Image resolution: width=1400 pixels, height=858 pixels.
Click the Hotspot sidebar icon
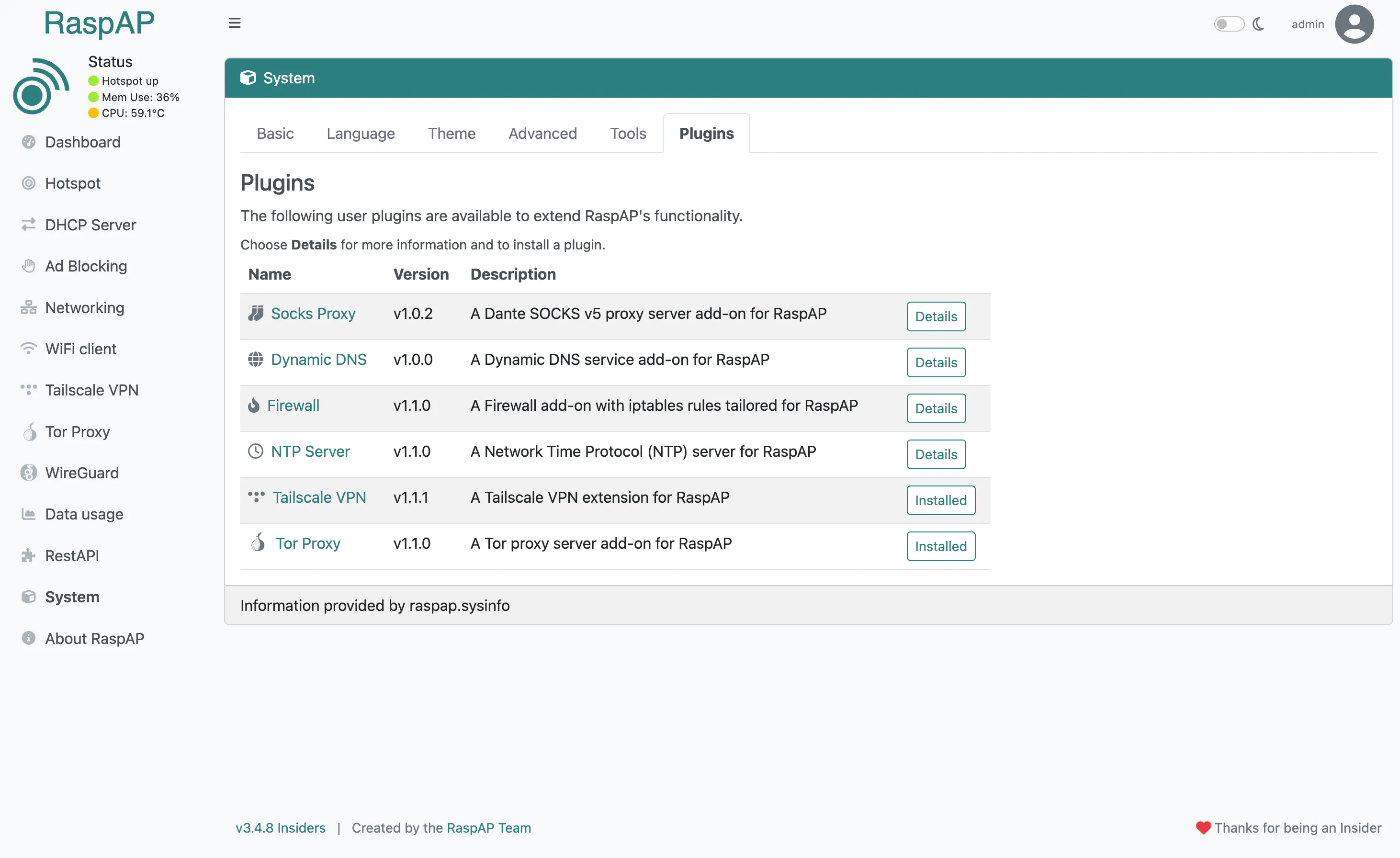pos(28,183)
